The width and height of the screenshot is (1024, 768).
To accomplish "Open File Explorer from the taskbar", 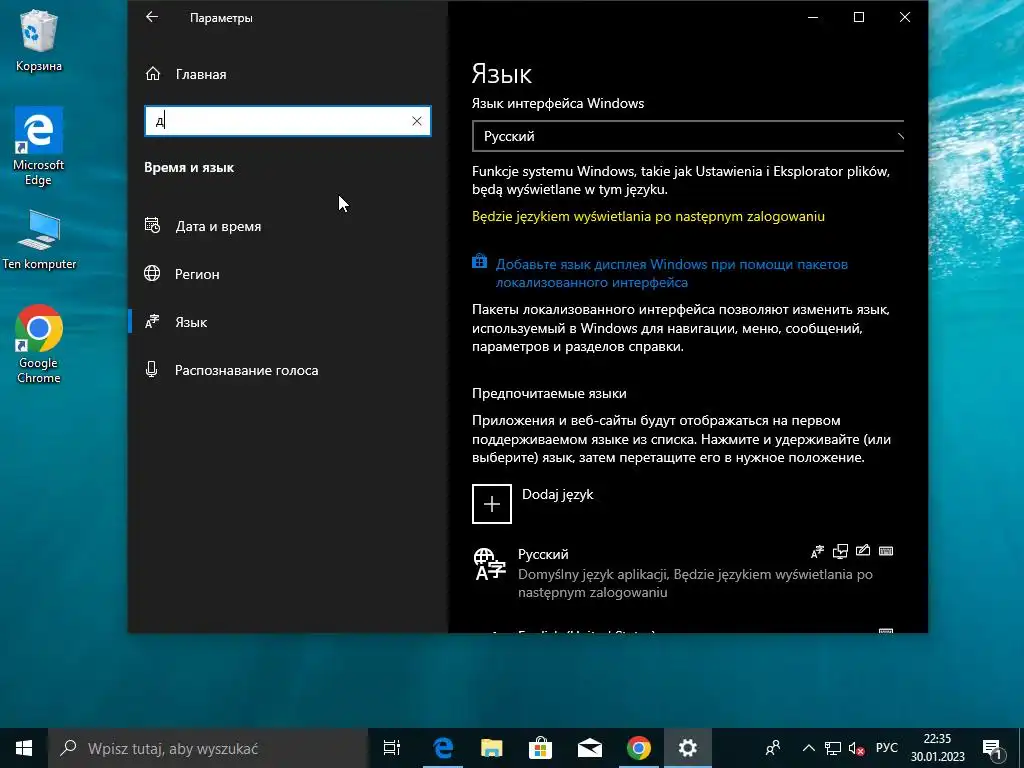I will (x=492, y=748).
